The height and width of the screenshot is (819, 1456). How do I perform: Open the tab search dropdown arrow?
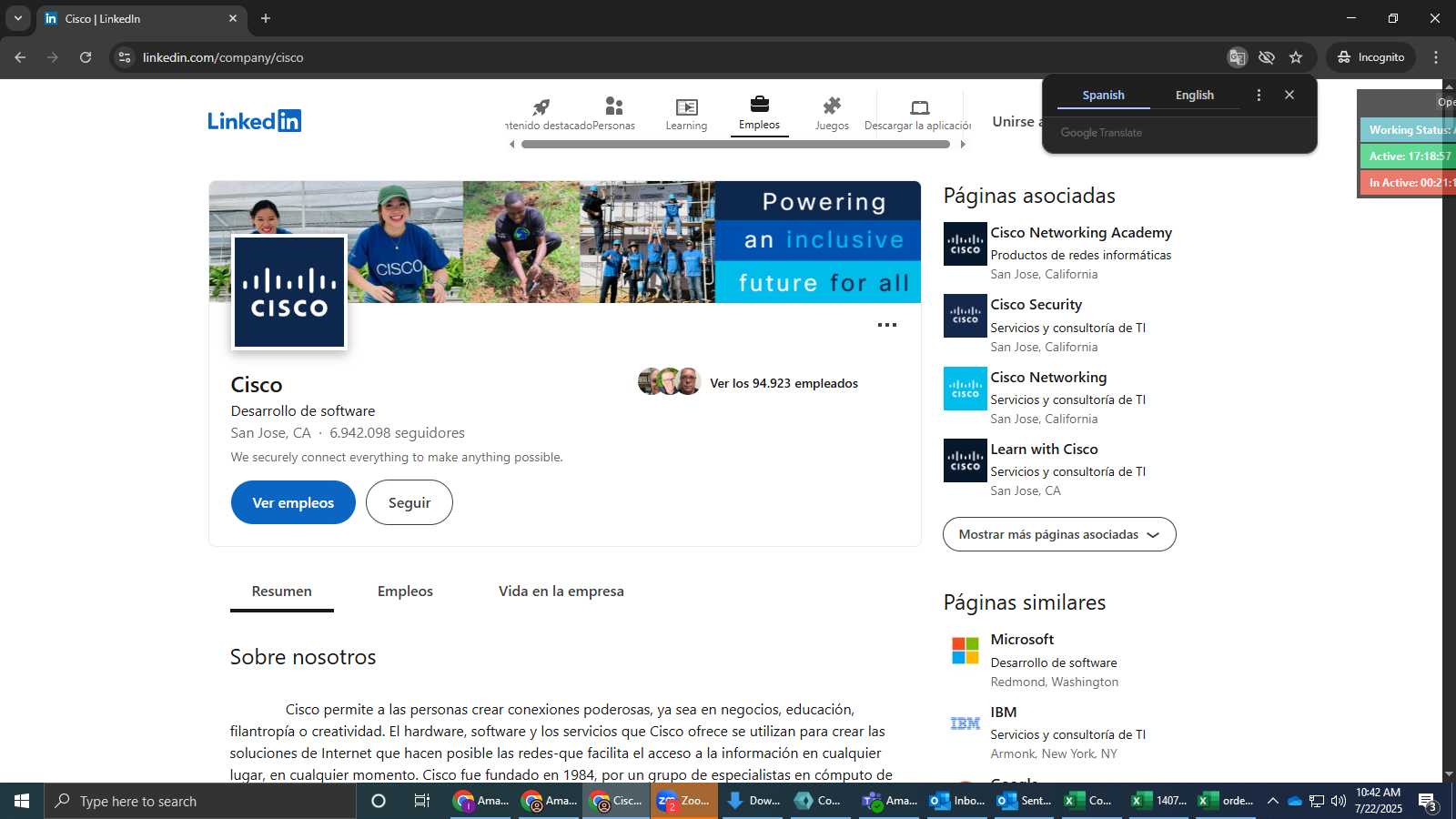(18, 18)
